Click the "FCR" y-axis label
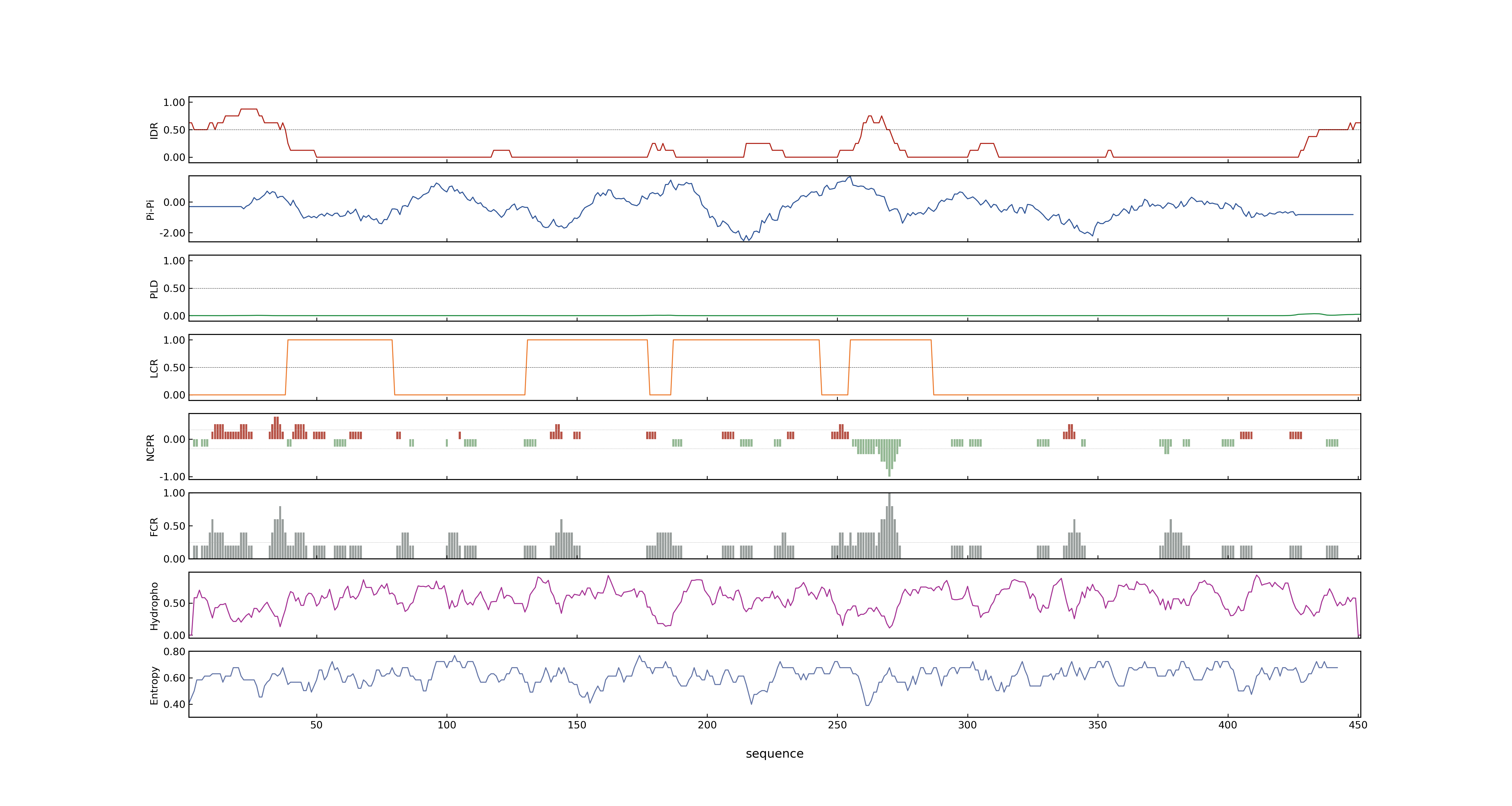1512x806 pixels. pyautogui.click(x=154, y=527)
